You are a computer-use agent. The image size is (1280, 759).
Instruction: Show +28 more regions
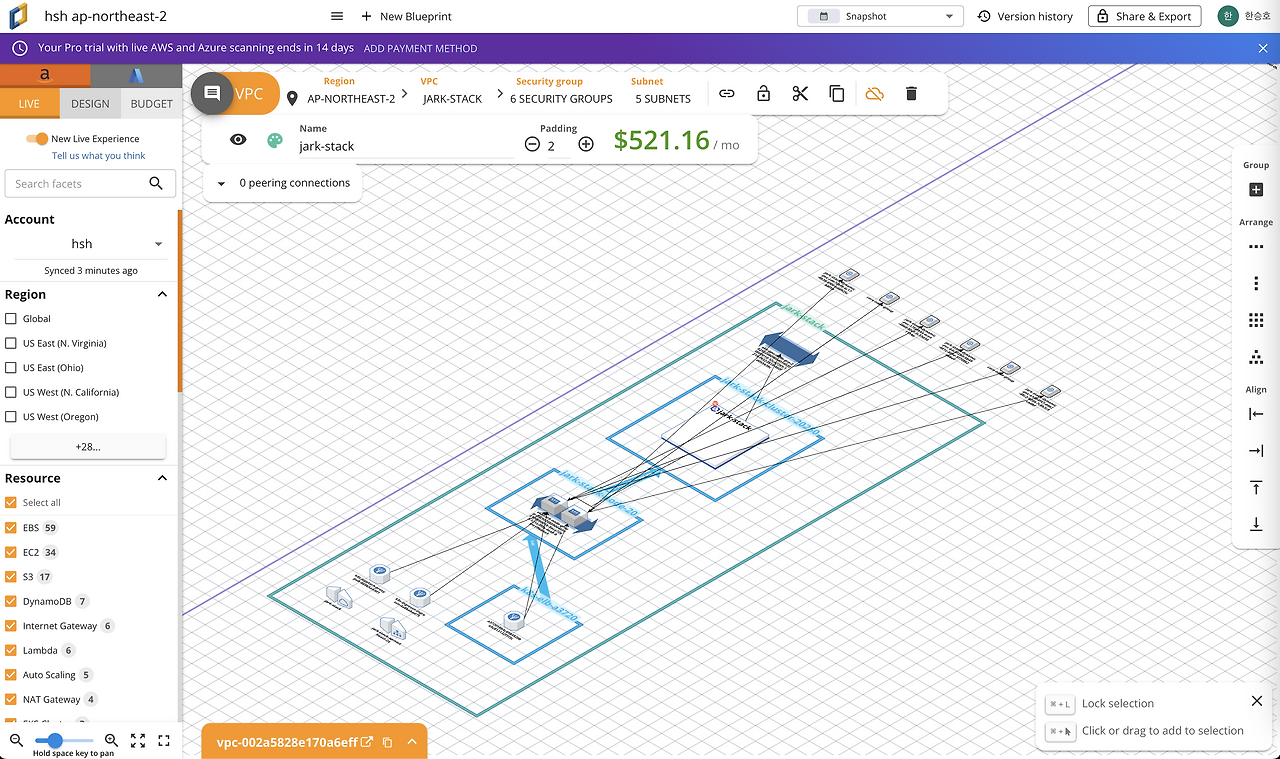[x=88, y=447]
